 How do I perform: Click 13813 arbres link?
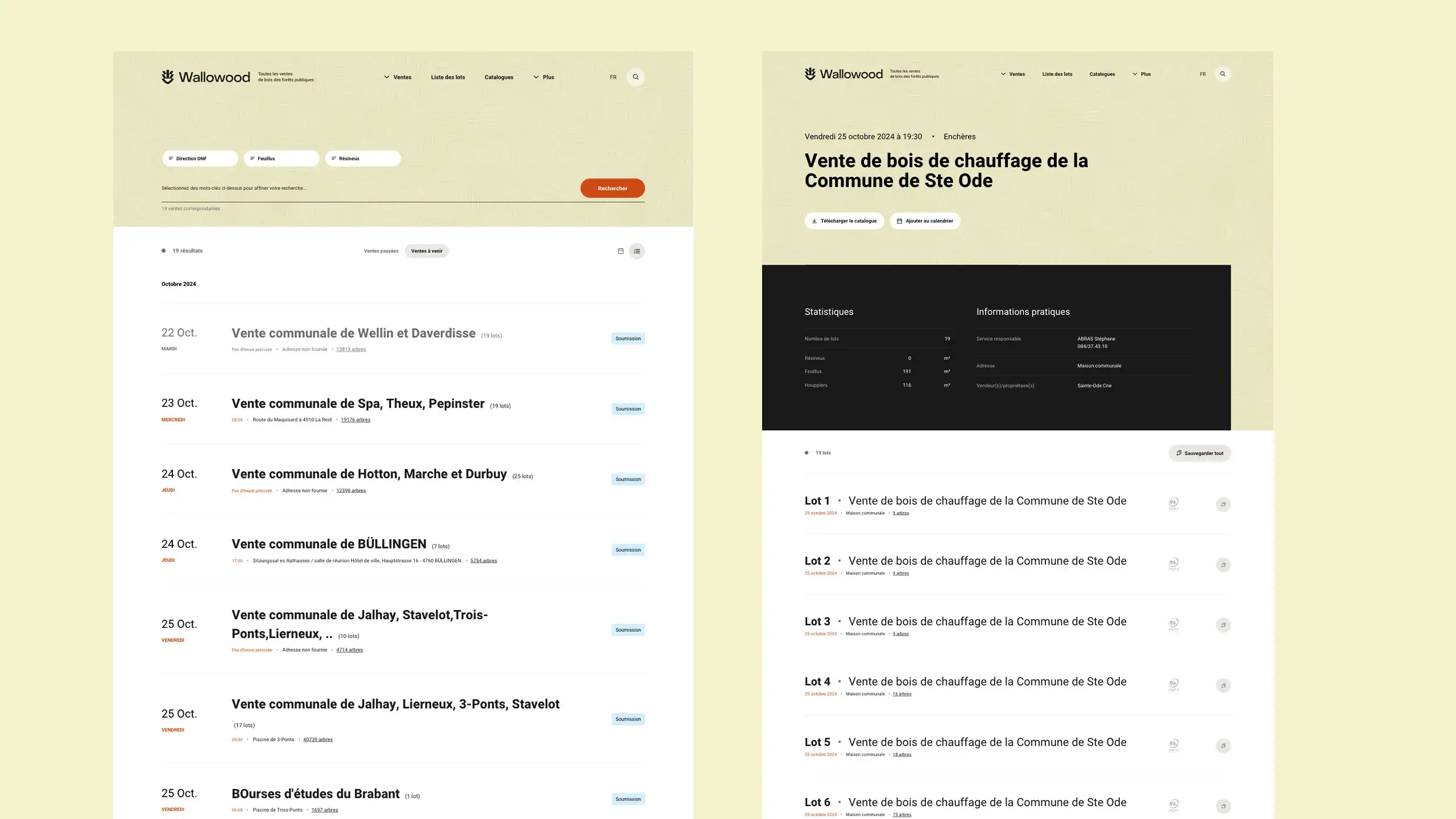click(351, 349)
